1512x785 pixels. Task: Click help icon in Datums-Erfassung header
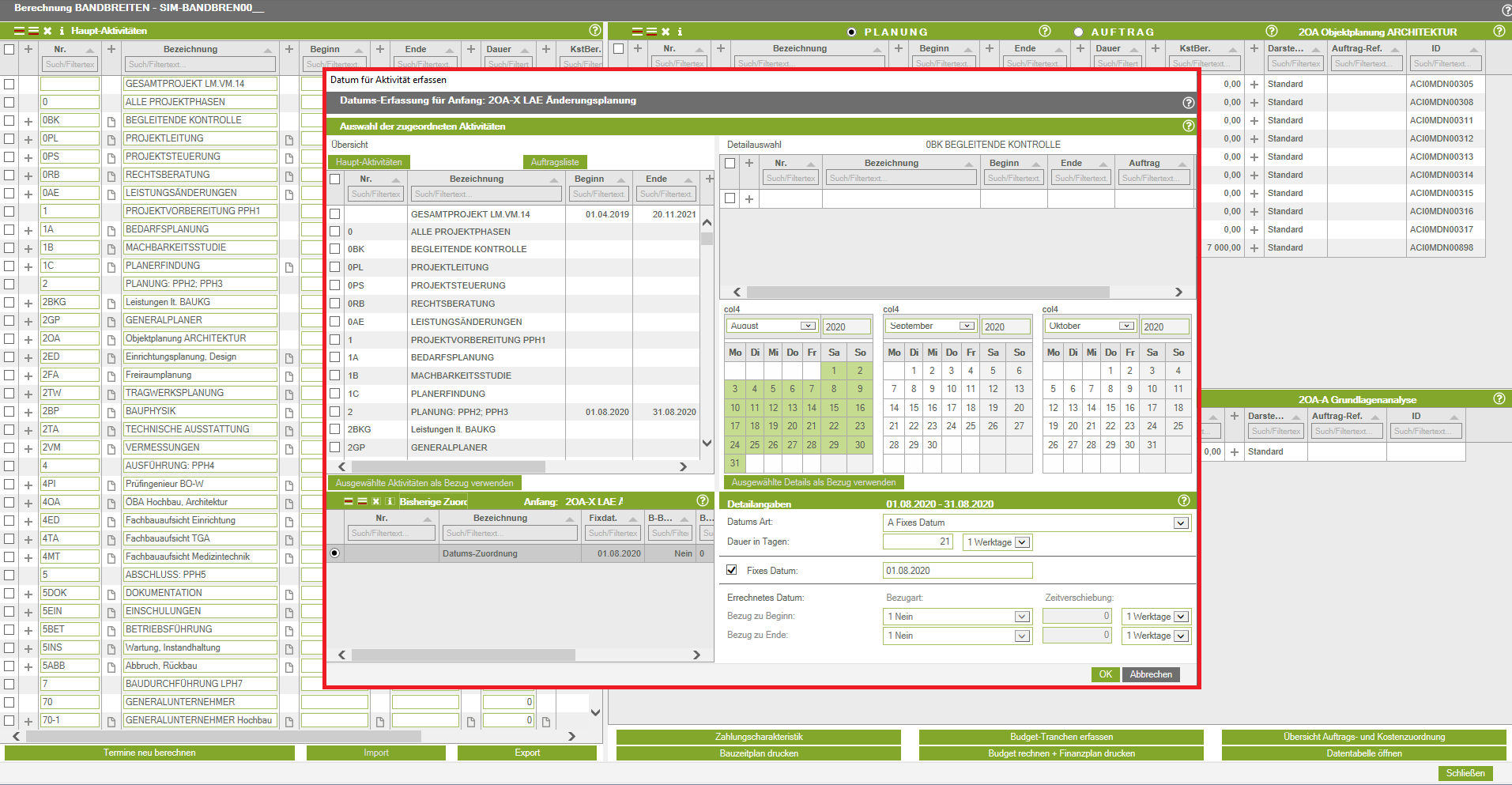1188,103
